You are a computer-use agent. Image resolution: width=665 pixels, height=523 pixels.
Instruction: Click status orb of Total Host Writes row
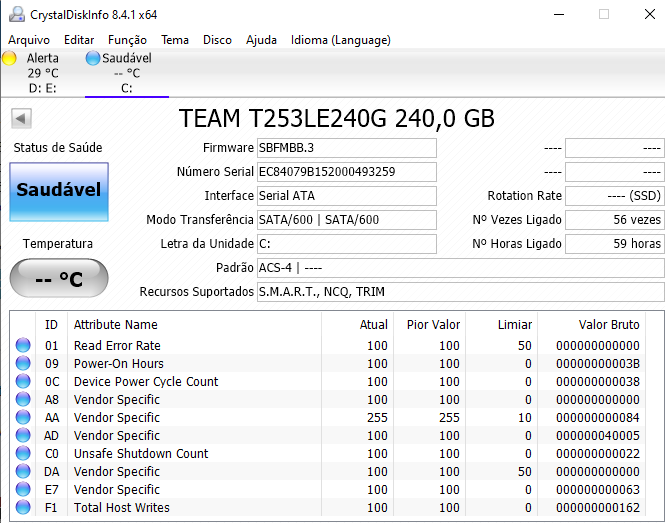pos(23,507)
